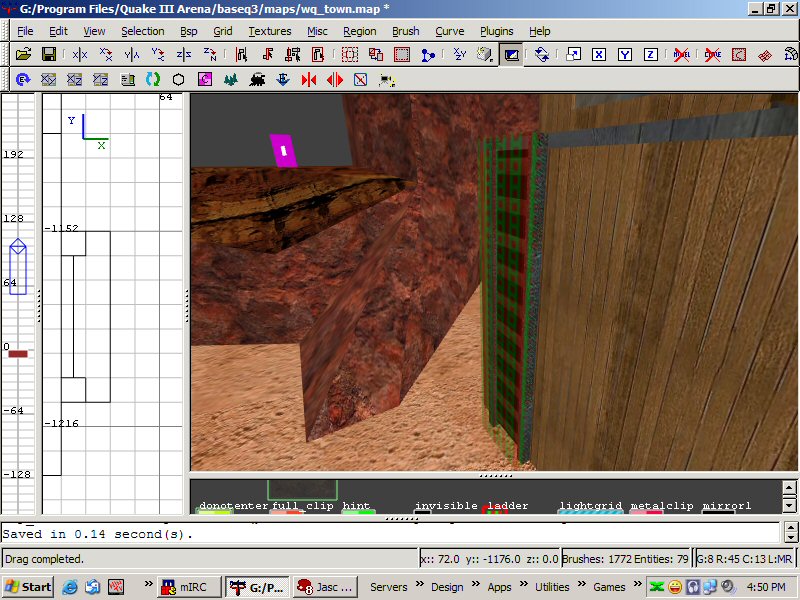Image resolution: width=800 pixels, height=600 pixels.
Task: Expand the Utilities toolbar chevron
Action: coord(582,584)
